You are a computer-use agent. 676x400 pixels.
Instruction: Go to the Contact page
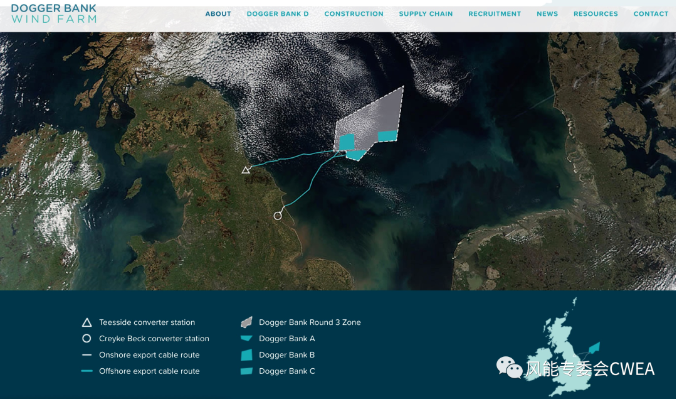(651, 14)
